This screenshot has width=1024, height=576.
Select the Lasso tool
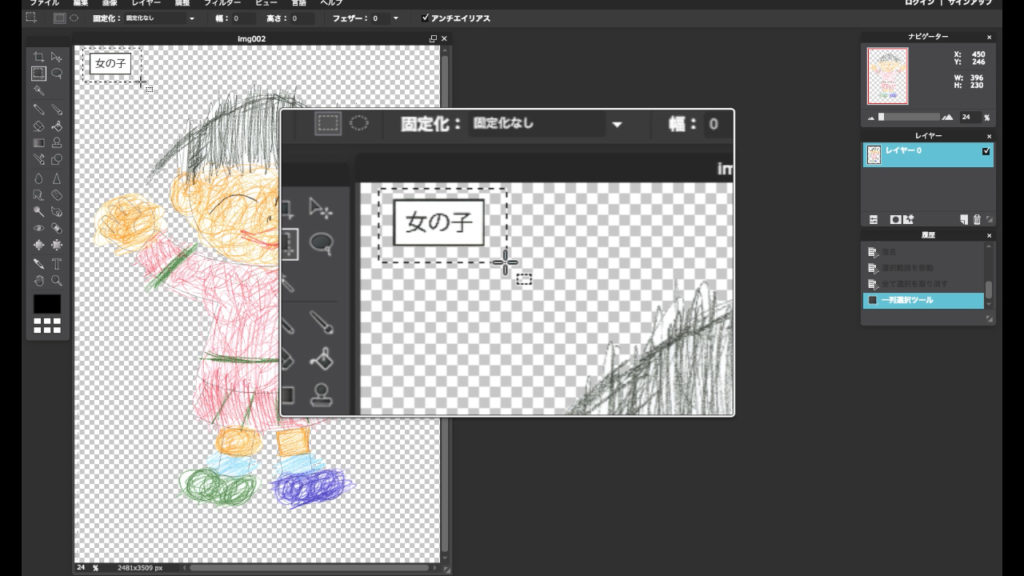click(57, 73)
